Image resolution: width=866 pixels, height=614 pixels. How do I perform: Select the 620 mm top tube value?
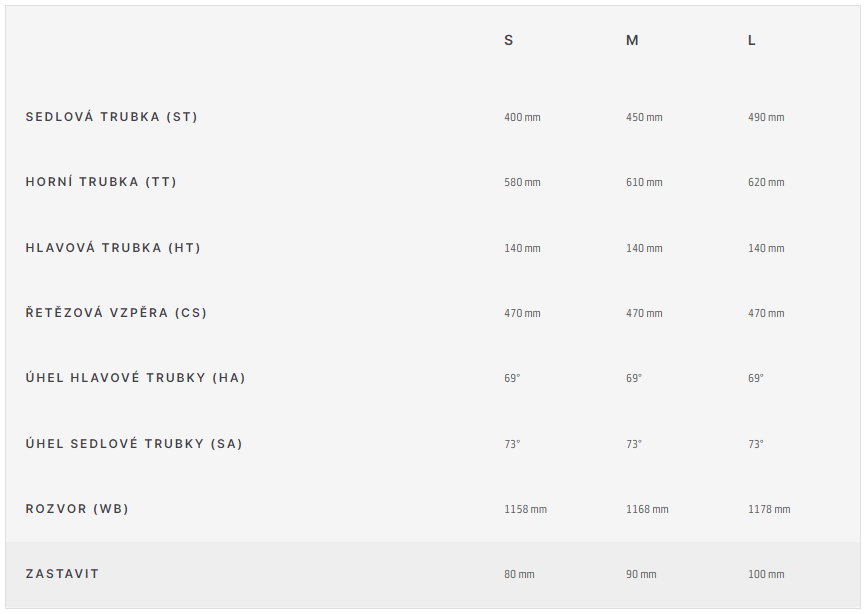(766, 182)
